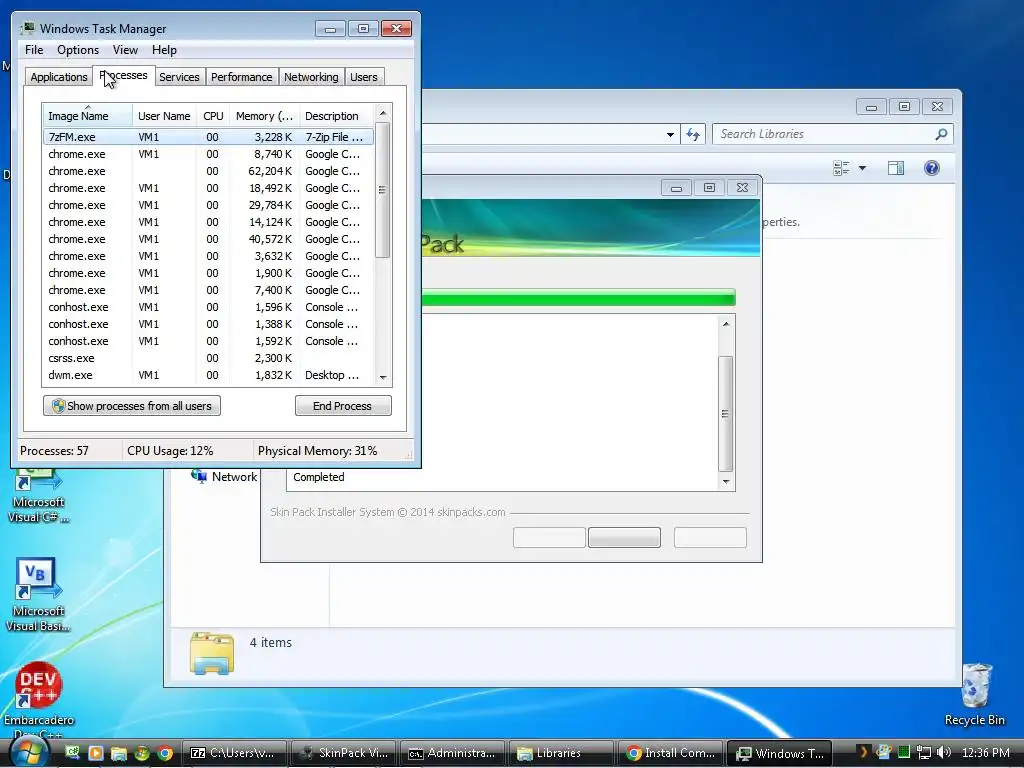This screenshot has height=768, width=1024.
Task: Switch to the Applications tab
Action: pos(59,77)
